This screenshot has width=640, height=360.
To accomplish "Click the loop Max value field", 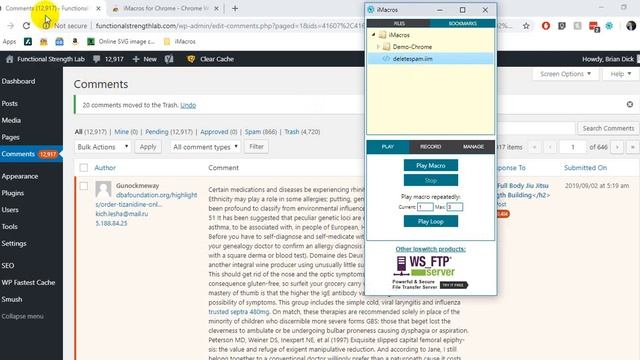I will (454, 207).
